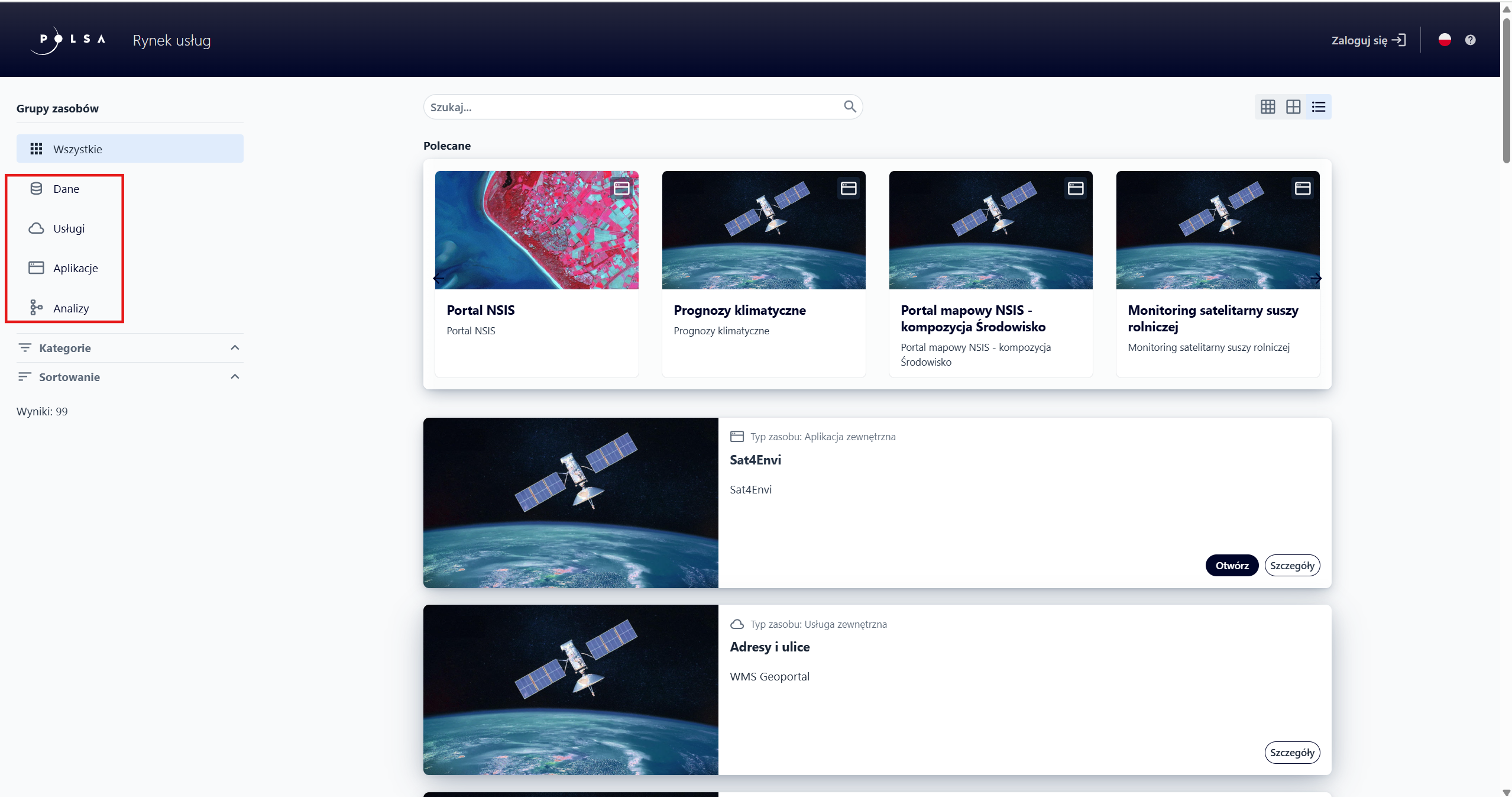Image resolution: width=1512 pixels, height=797 pixels.
Task: Switch to list view layout
Action: point(1319,107)
